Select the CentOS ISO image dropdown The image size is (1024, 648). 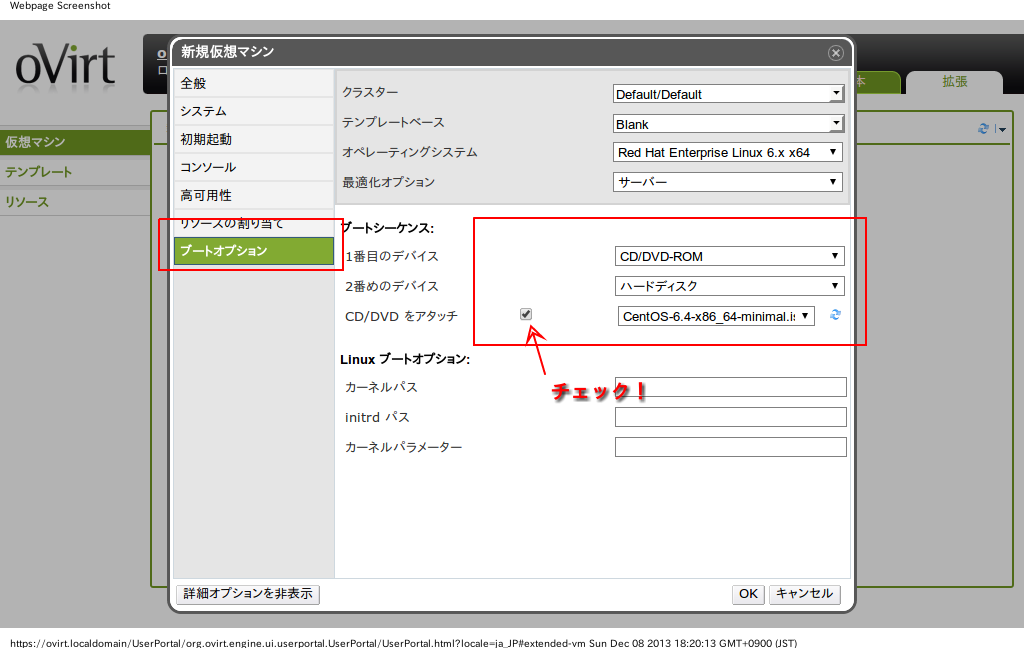click(717, 316)
